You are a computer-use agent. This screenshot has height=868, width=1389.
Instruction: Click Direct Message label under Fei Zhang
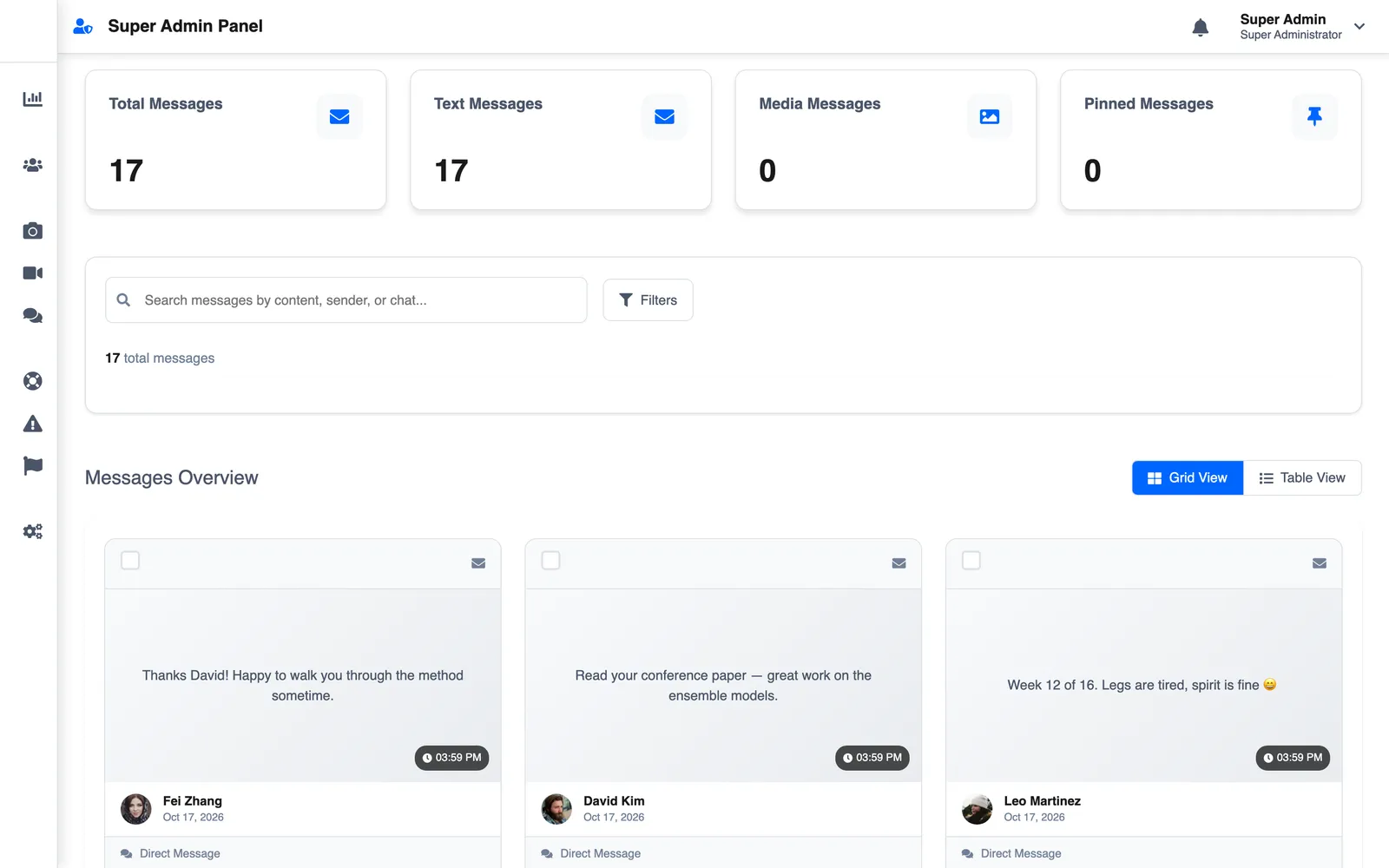tap(180, 854)
